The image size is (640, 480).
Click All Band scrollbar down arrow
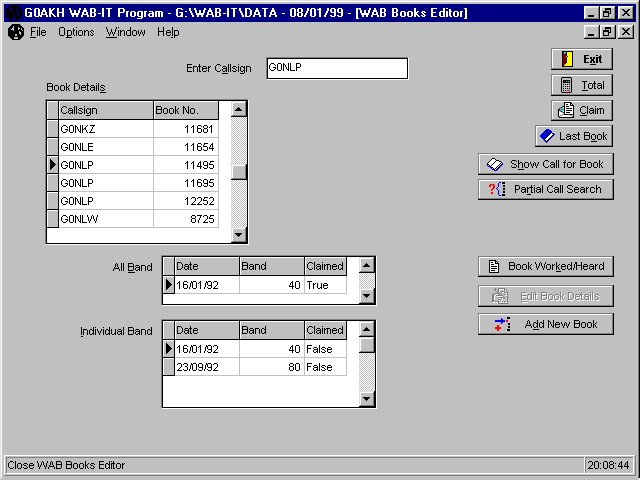point(367,296)
